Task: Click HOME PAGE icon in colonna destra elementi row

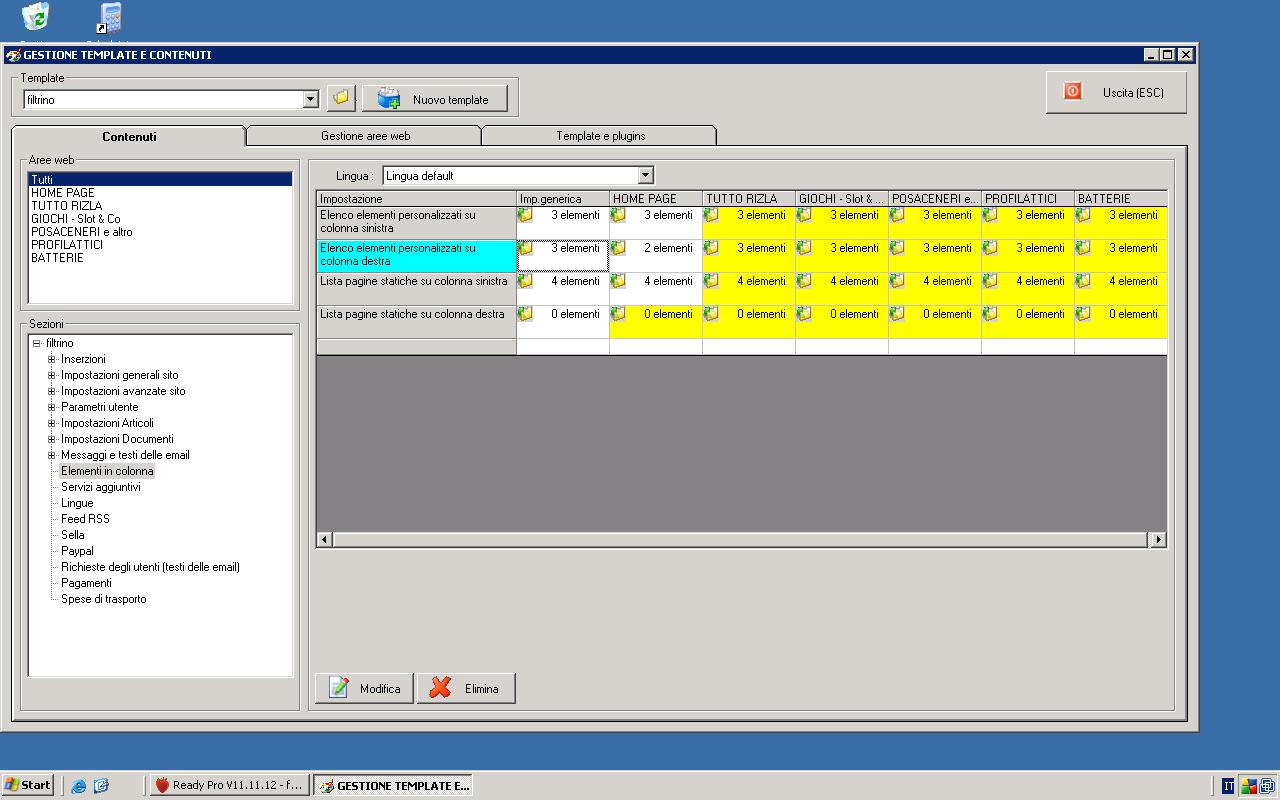Action: [618, 248]
